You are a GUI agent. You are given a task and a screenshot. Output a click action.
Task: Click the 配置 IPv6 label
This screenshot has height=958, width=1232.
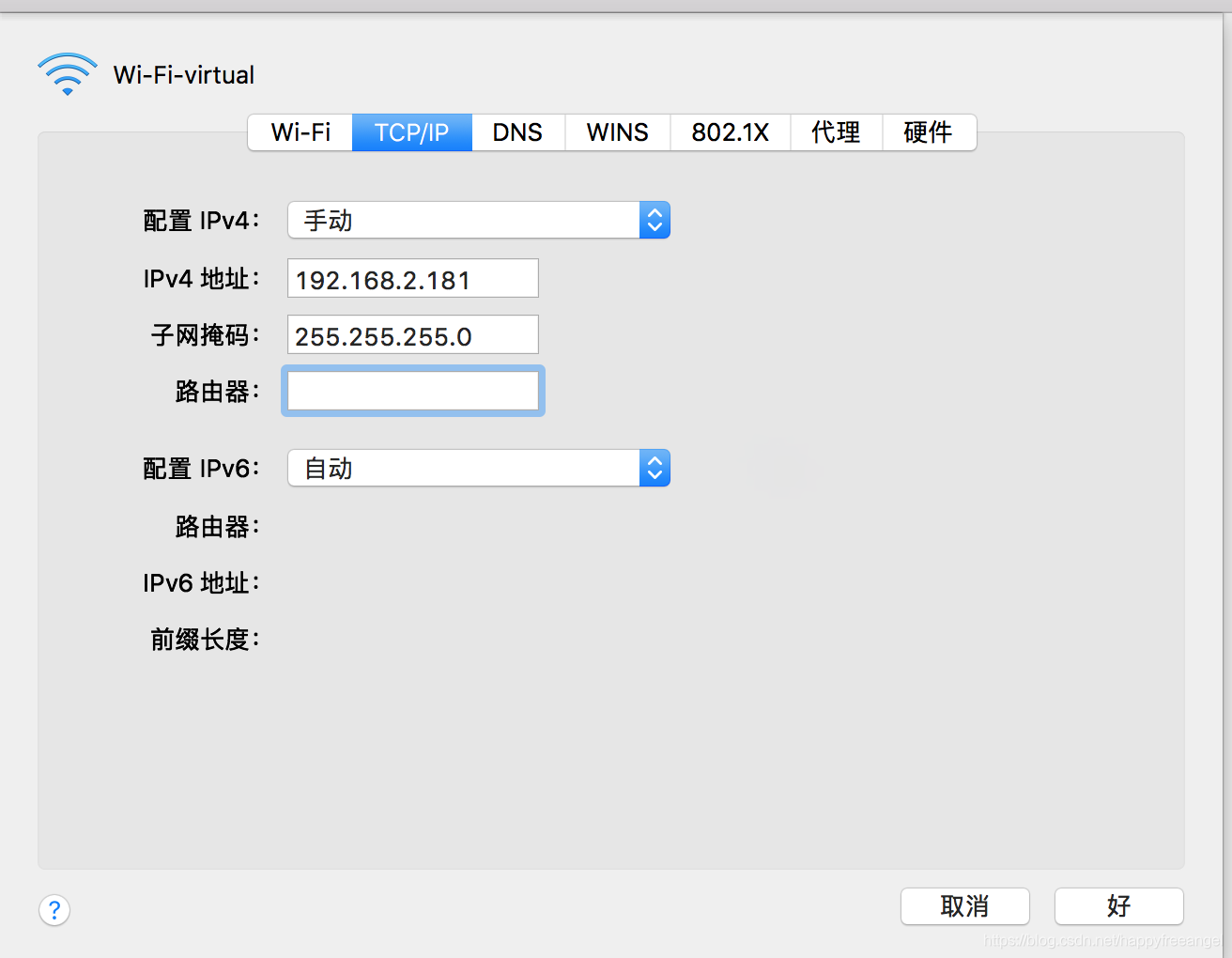pos(201,469)
